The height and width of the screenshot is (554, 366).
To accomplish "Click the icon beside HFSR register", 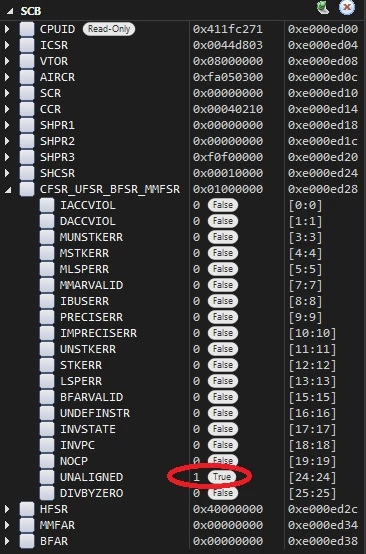I will click(x=27, y=509).
